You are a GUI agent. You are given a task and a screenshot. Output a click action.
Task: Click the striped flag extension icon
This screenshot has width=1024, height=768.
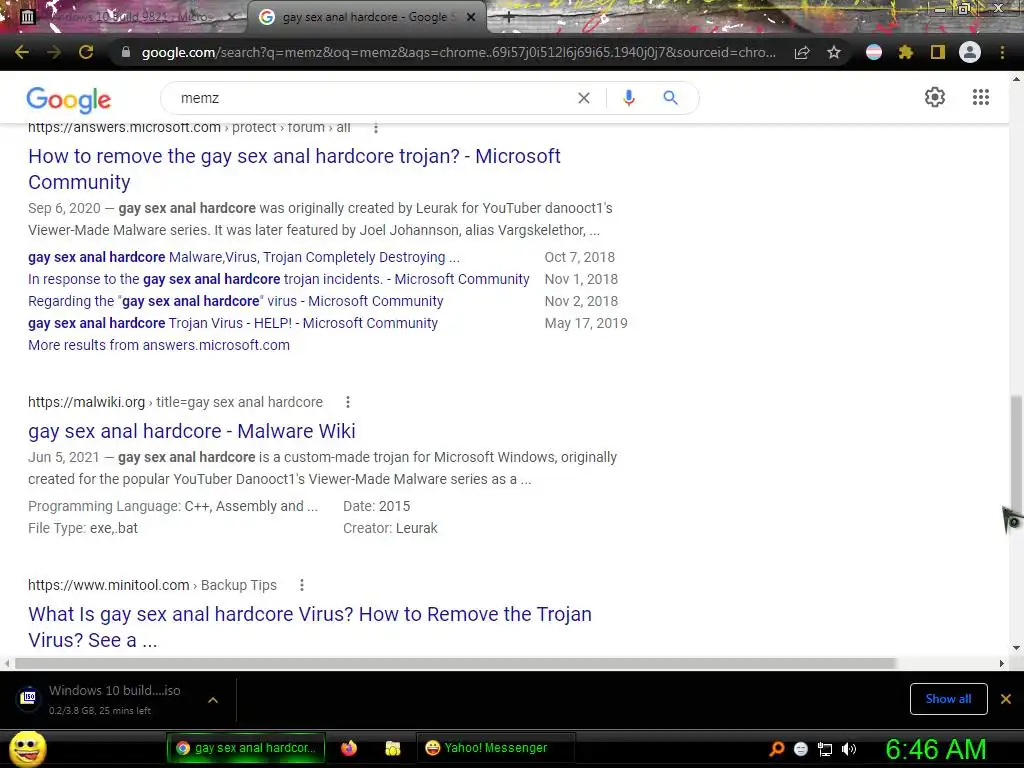tap(874, 52)
